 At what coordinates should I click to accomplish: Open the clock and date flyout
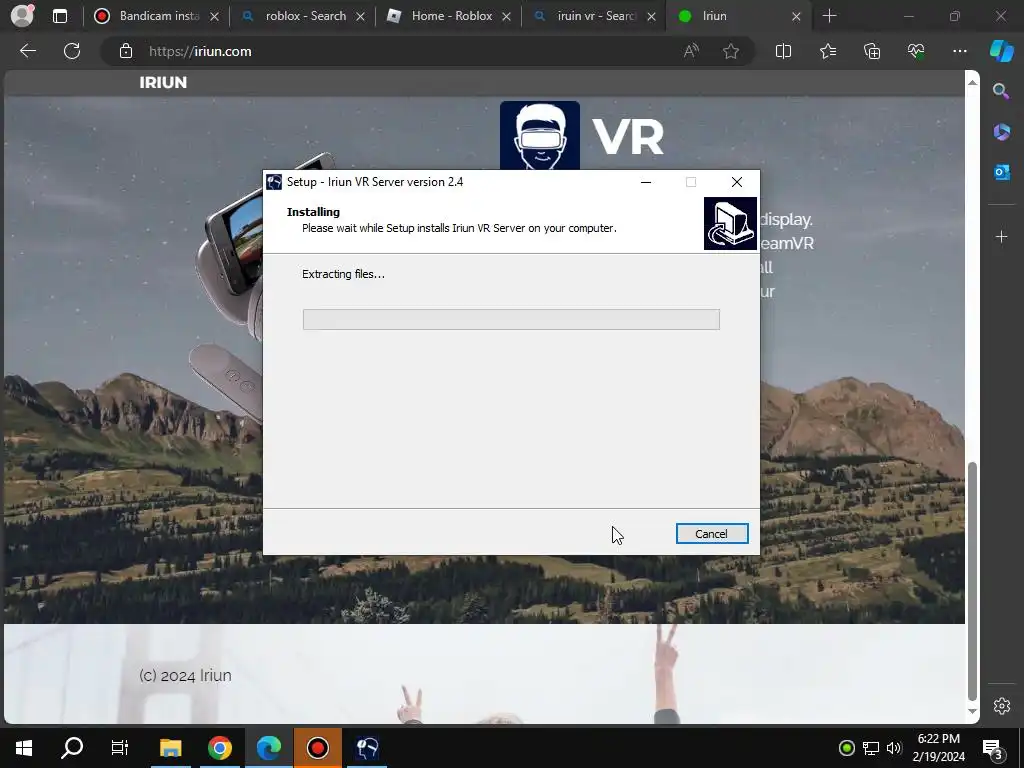coord(938,748)
